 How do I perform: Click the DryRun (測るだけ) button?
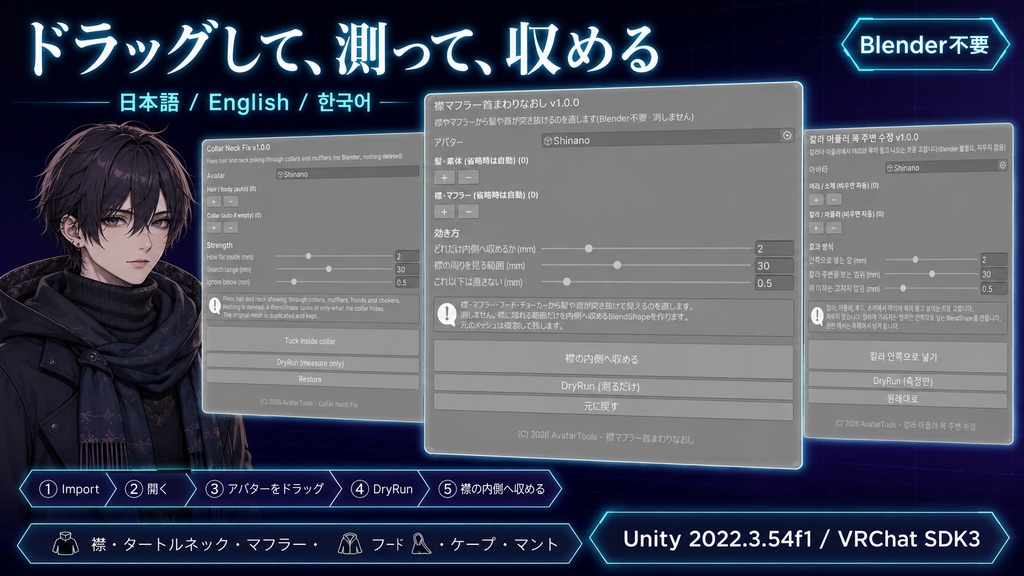[x=613, y=386]
